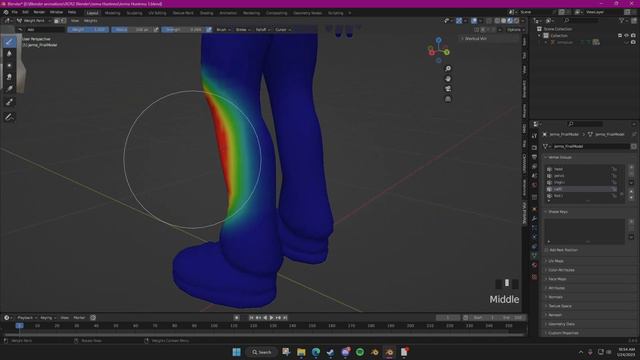Click the outliner filter funnel icon
Viewport: 640px width, 360px height.
tap(622, 20)
